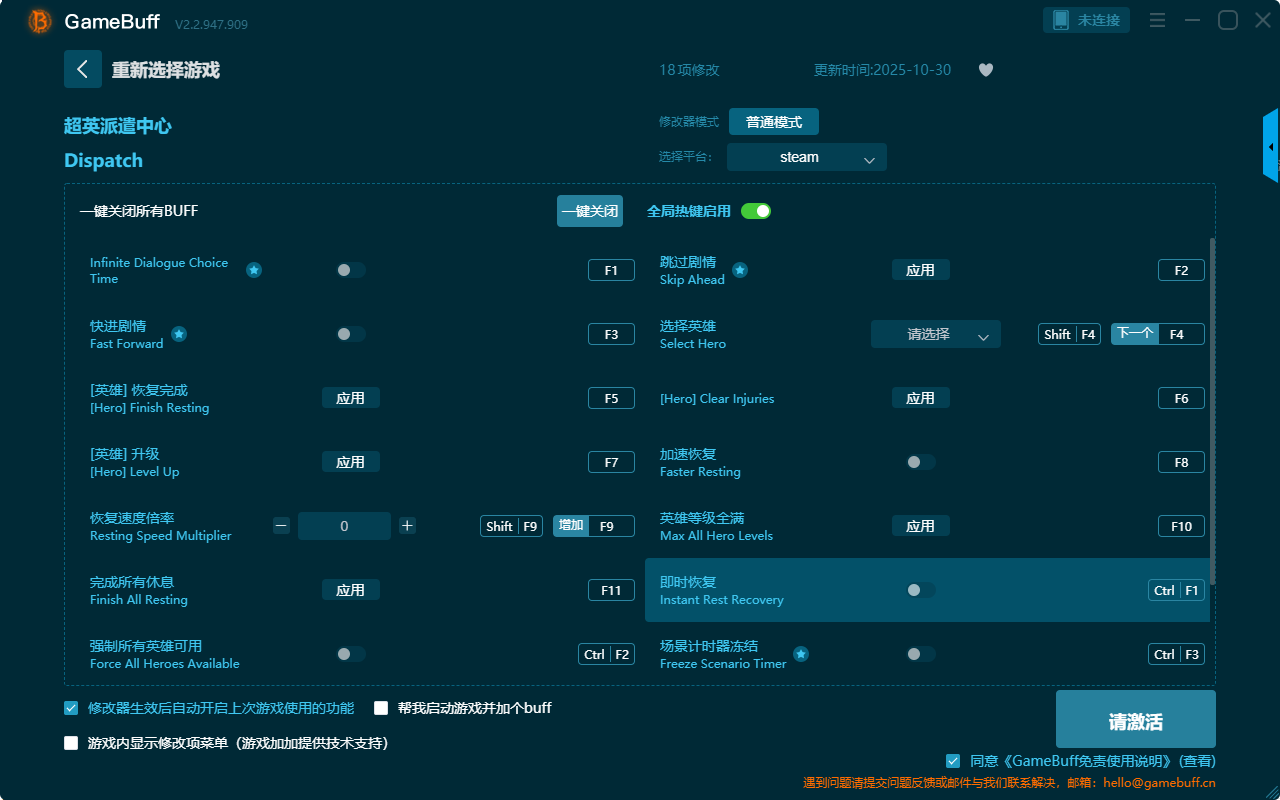
Task: Toggle the global hotkey switch
Action: 755,211
